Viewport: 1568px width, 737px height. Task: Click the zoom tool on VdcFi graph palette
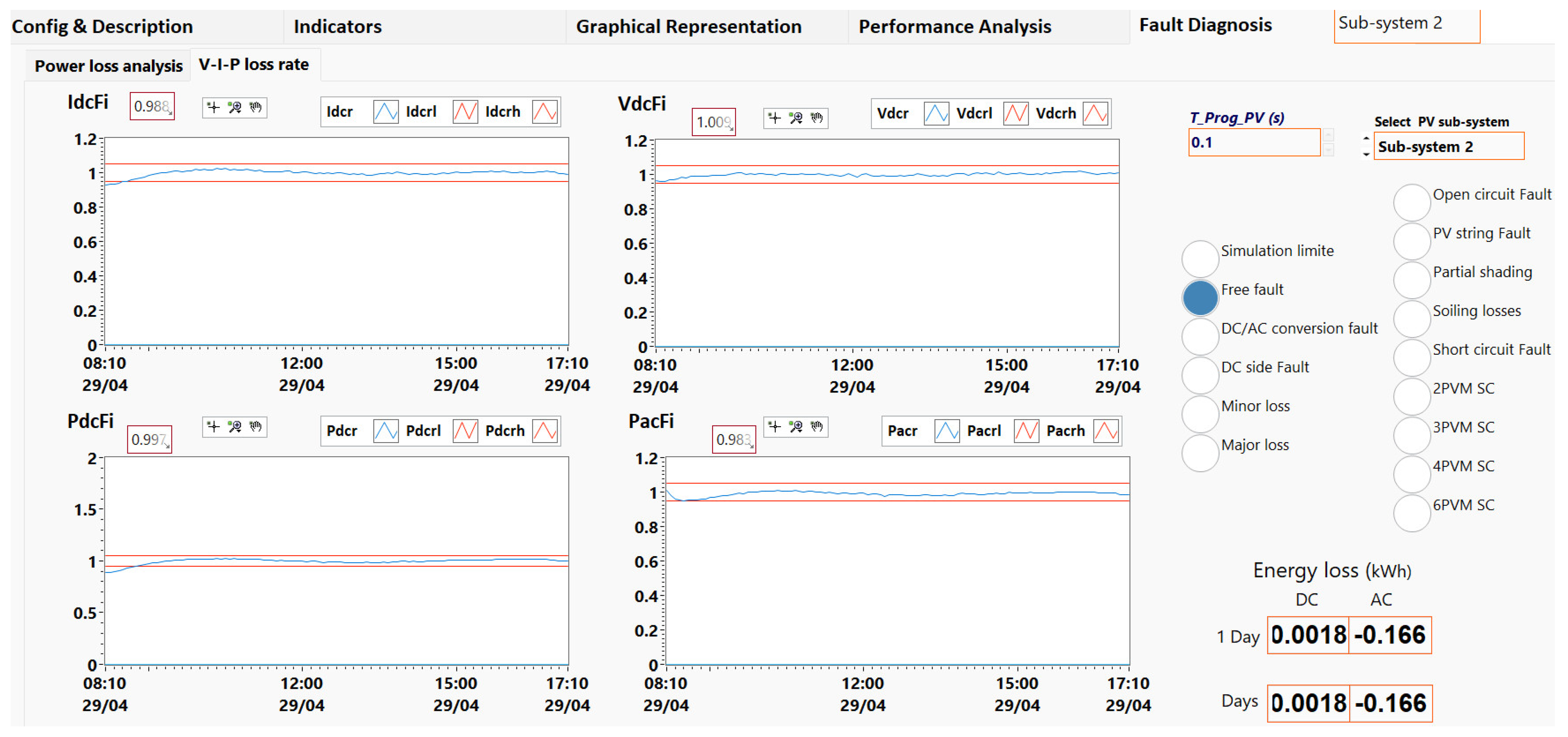click(x=796, y=118)
